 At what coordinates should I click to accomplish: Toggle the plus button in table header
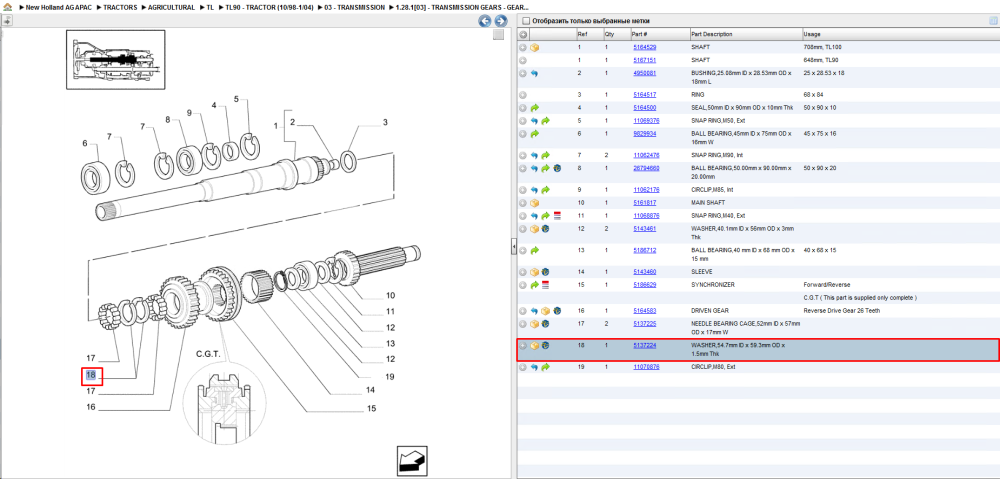point(522,34)
